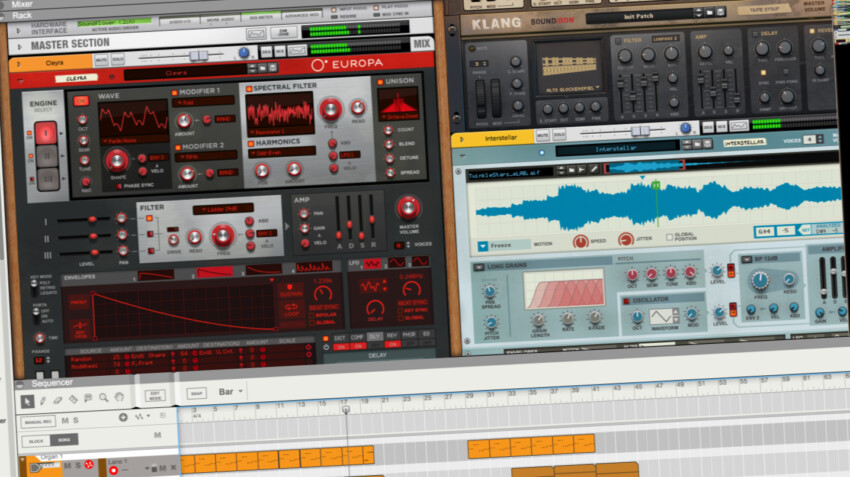Click the Cleyra mix channel level fader
Screen dimensions: 850x477
coord(198,55)
